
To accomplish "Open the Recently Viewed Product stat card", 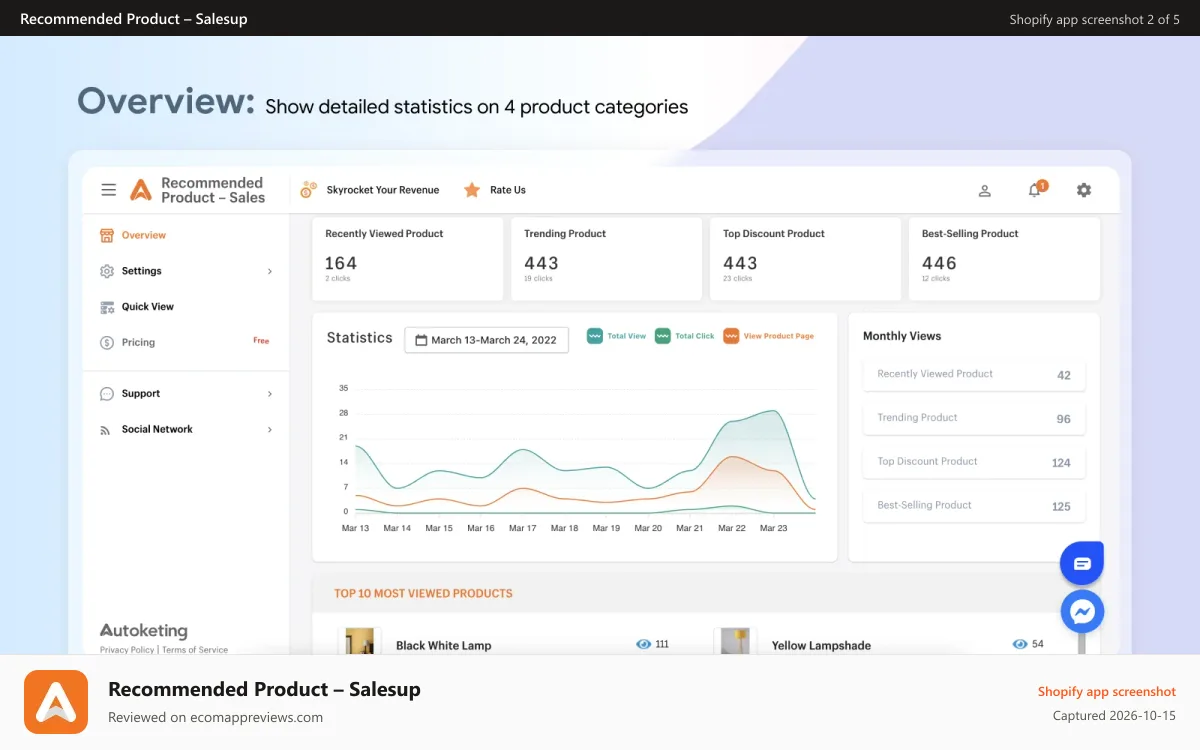I will (x=408, y=259).
